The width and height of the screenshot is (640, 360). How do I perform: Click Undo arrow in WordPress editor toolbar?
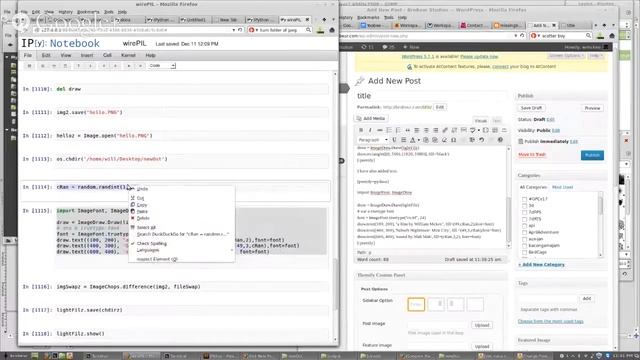point(482,140)
